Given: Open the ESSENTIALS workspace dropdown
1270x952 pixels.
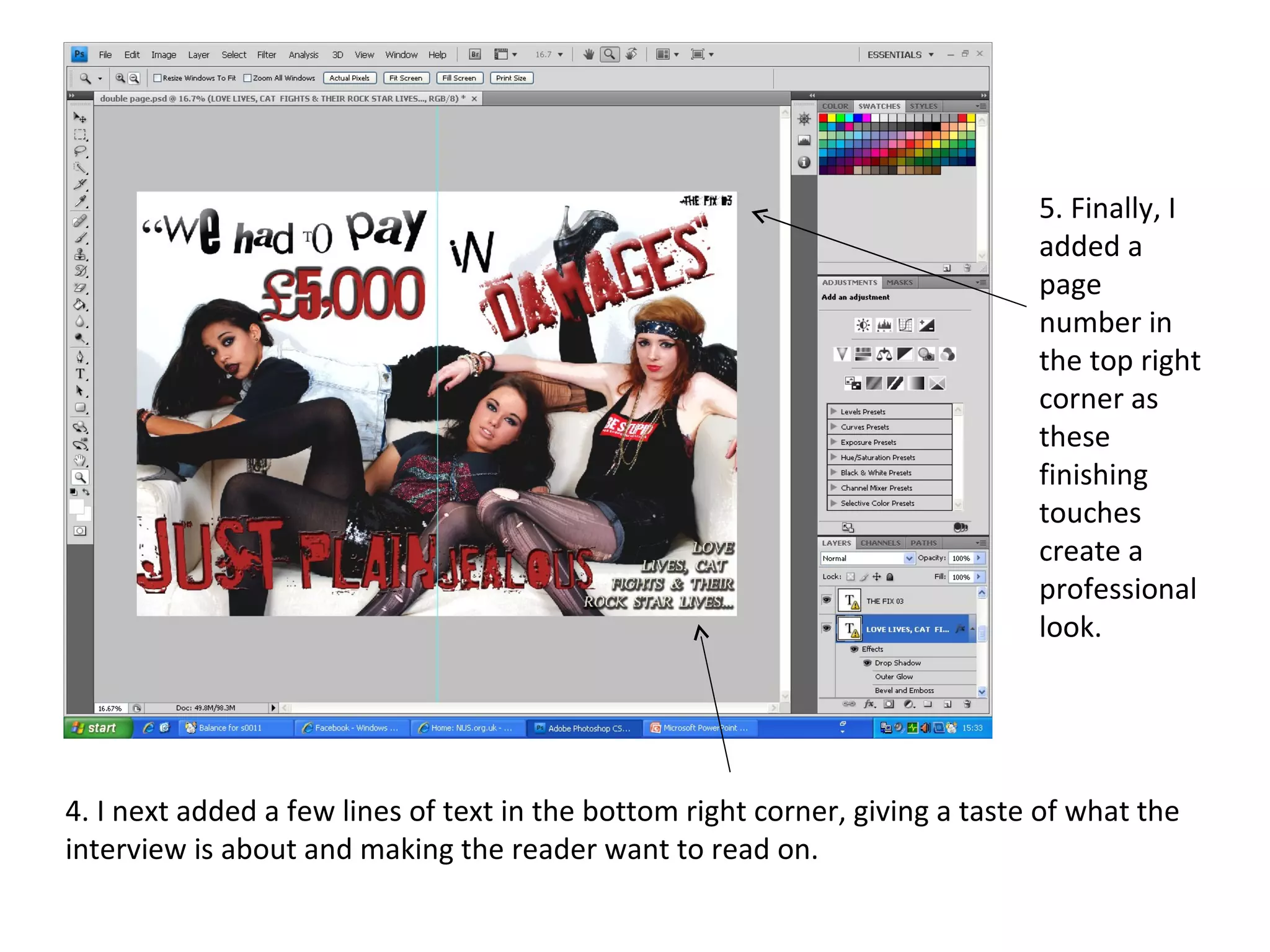Looking at the screenshot, I should [900, 55].
